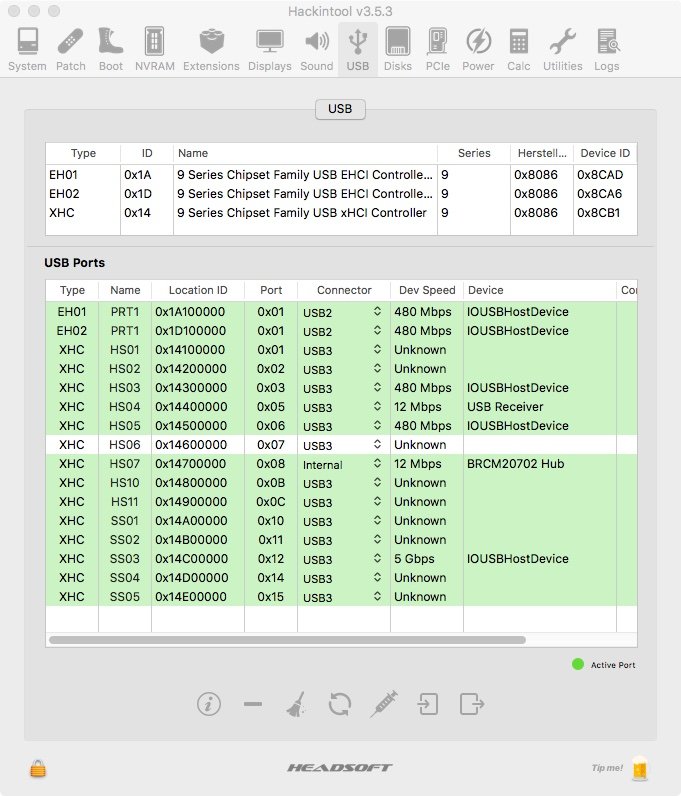Click the Headsoft logo link
This screenshot has height=796, width=681.
[x=340, y=768]
